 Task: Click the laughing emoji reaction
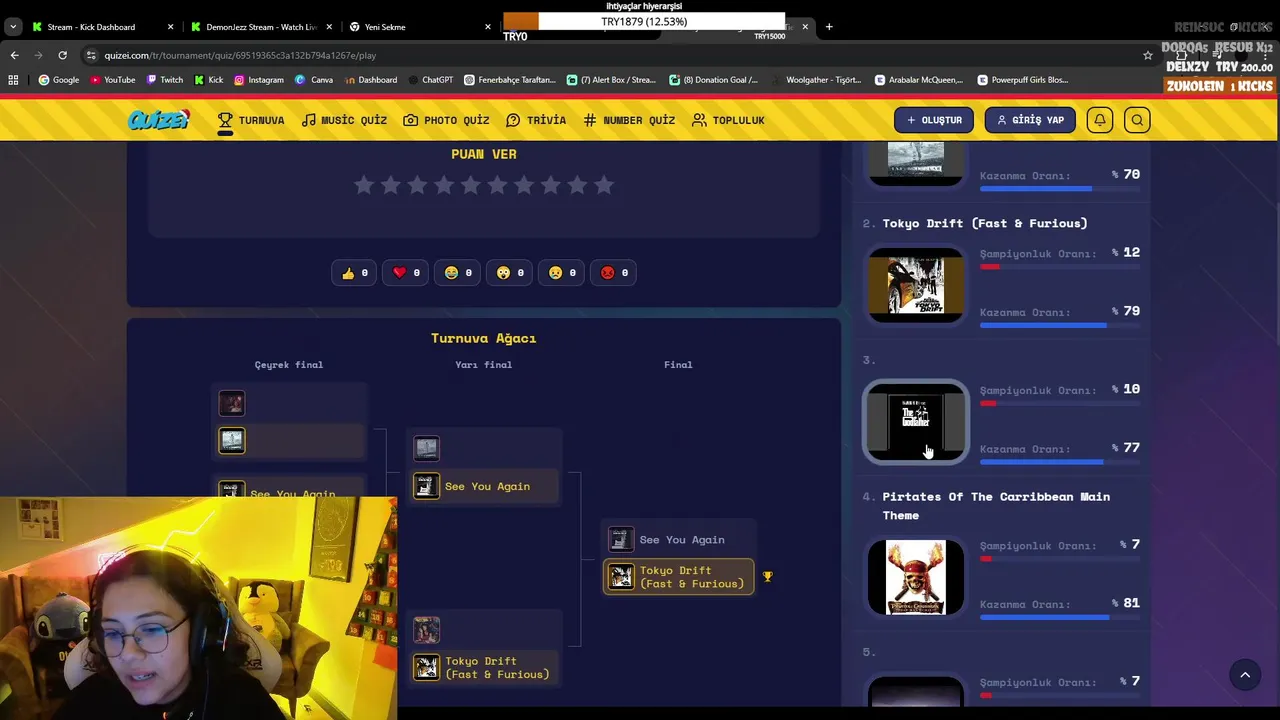[458, 272]
